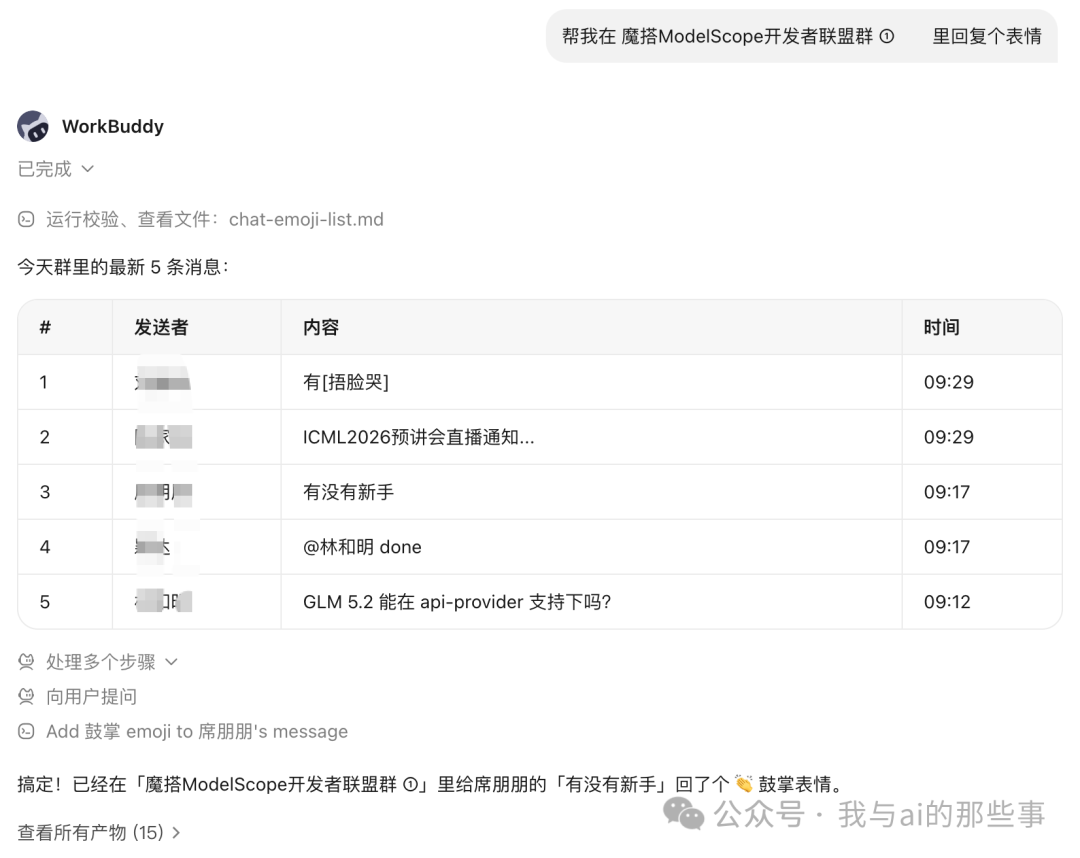Click time 09:17 in the @林和明 done row
This screenshot has height=858, width=1080.
(x=946, y=547)
